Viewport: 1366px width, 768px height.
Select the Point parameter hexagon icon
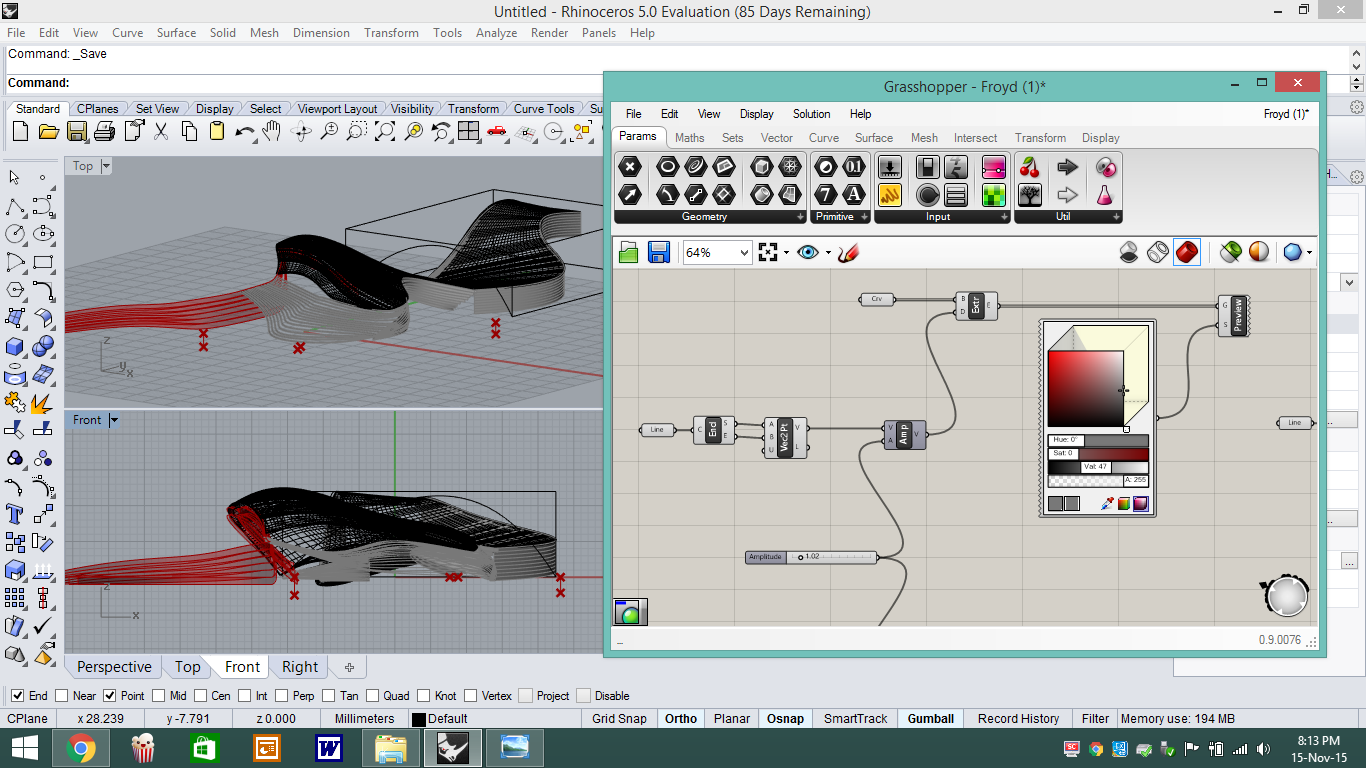pyautogui.click(x=630, y=167)
